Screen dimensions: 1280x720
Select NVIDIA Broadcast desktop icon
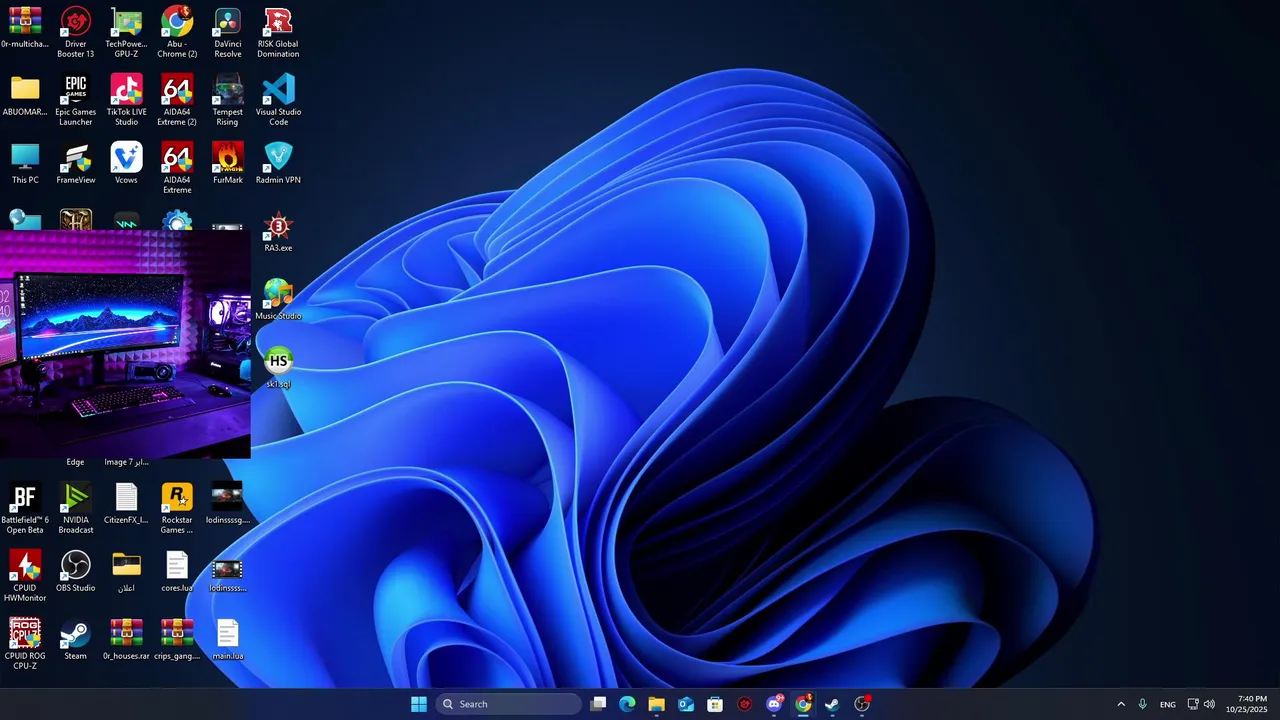pyautogui.click(x=76, y=510)
